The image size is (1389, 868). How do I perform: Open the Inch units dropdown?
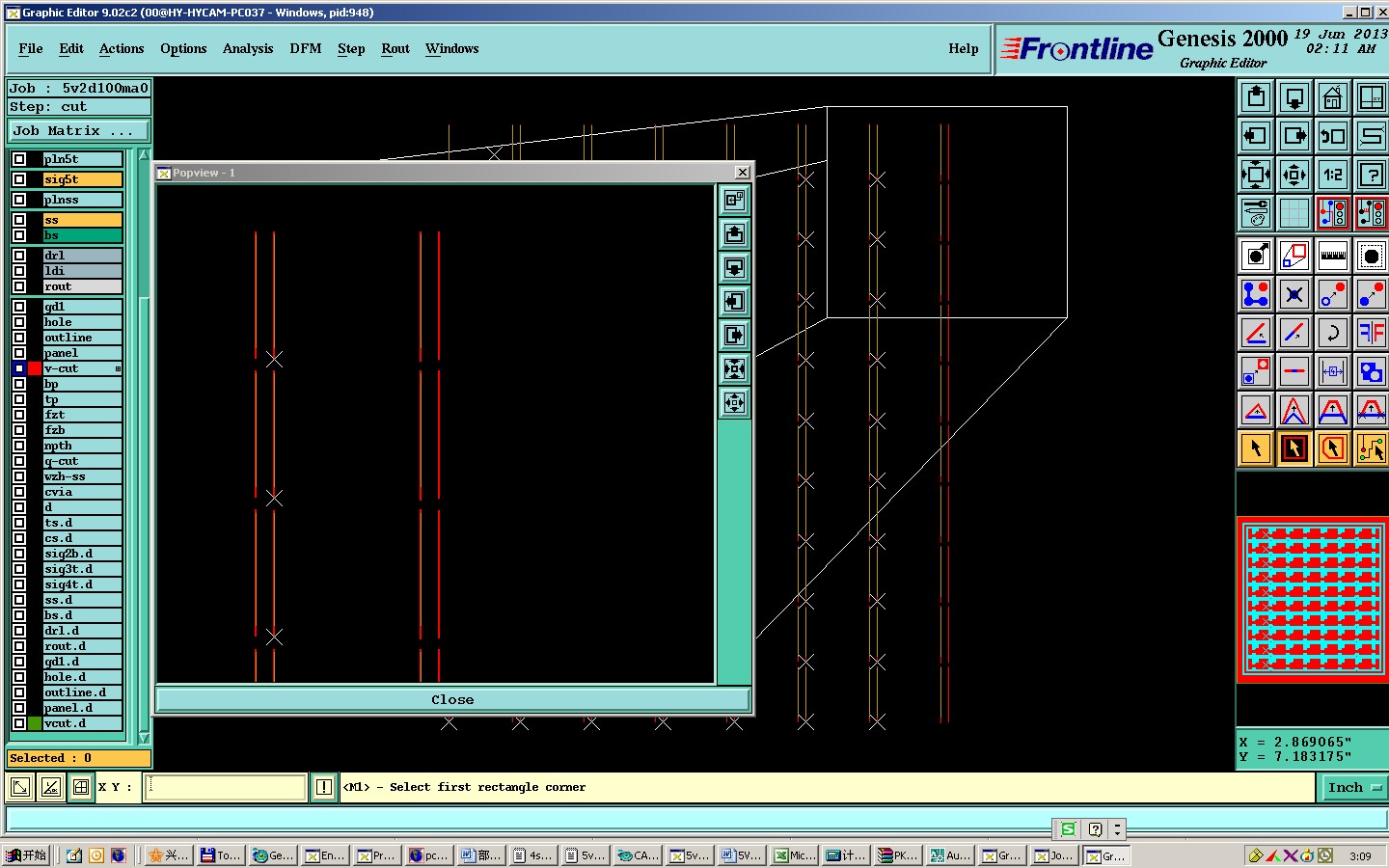(1353, 788)
